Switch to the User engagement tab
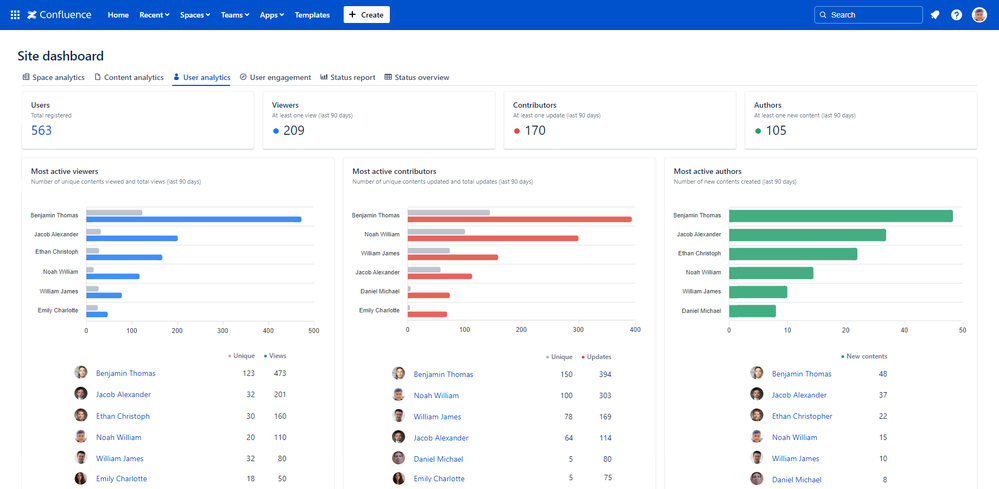The image size is (999, 489). click(x=275, y=77)
